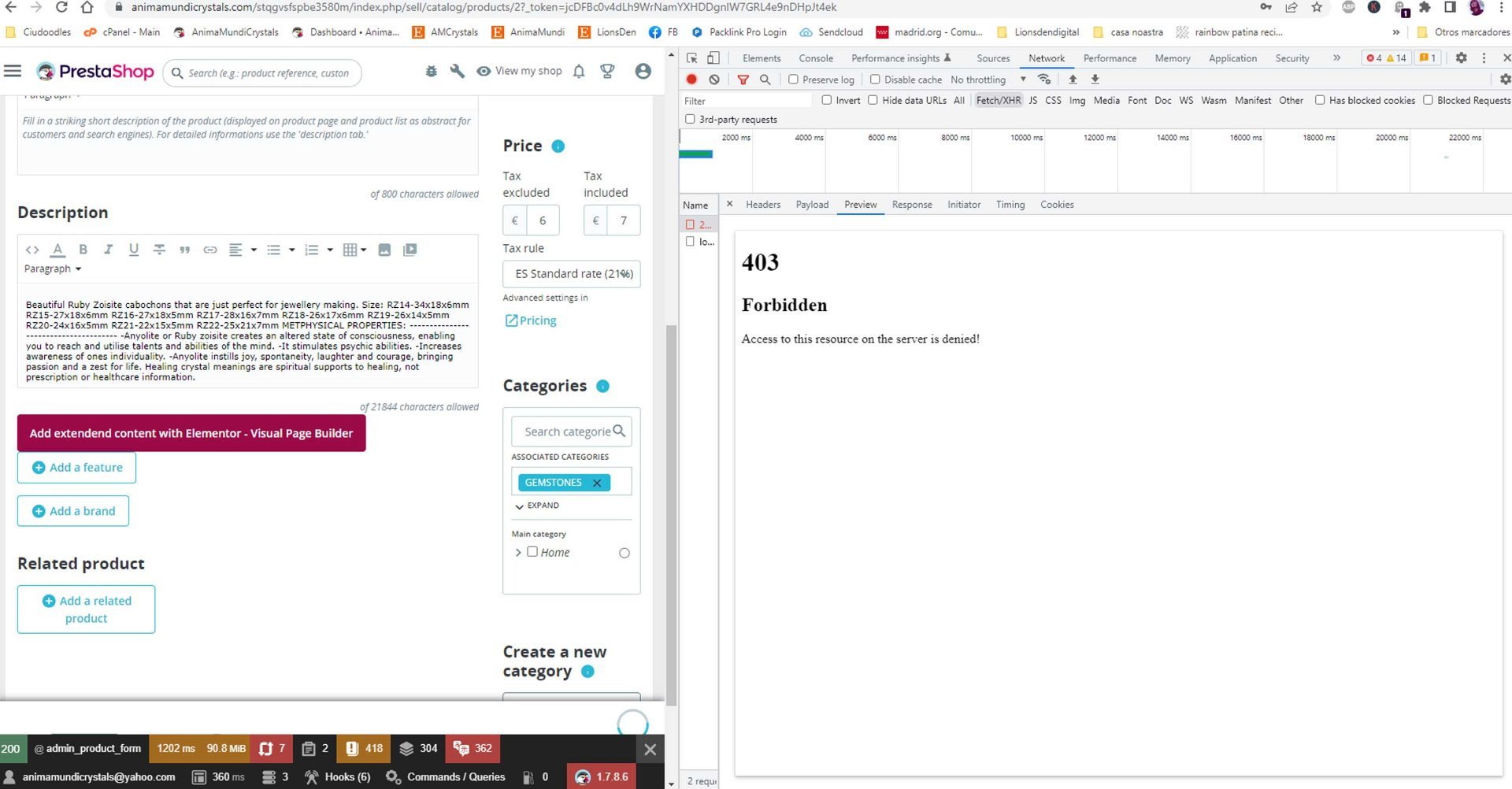This screenshot has width=1512, height=789.
Task: Click Add a feature button
Action: (76, 468)
